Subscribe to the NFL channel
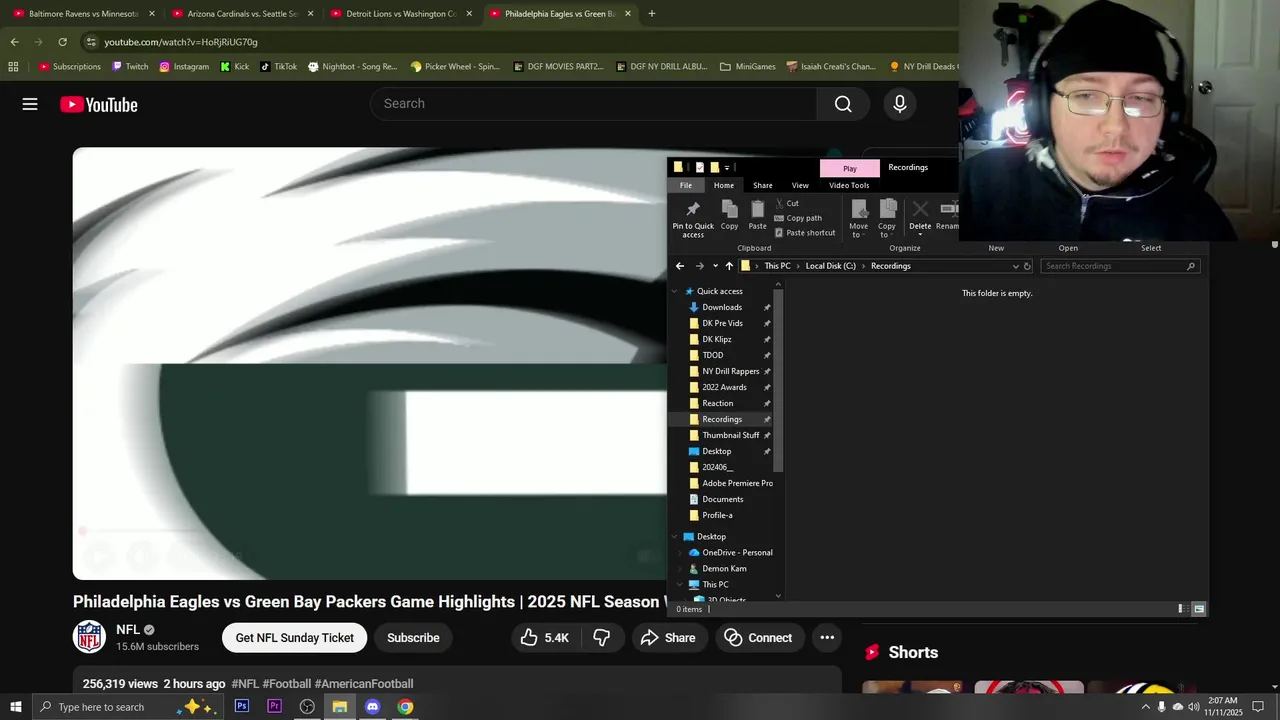This screenshot has height=720, width=1280. coord(413,637)
